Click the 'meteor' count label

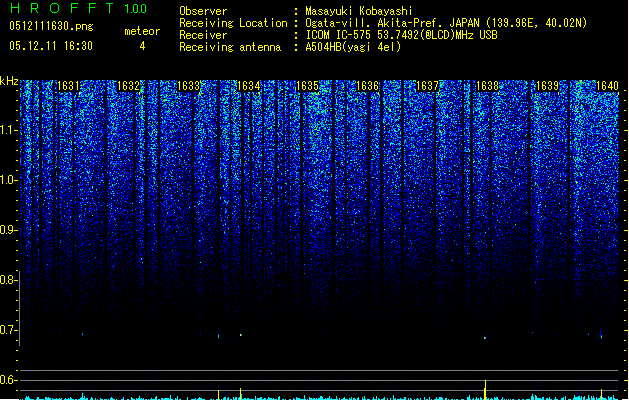coord(142,31)
